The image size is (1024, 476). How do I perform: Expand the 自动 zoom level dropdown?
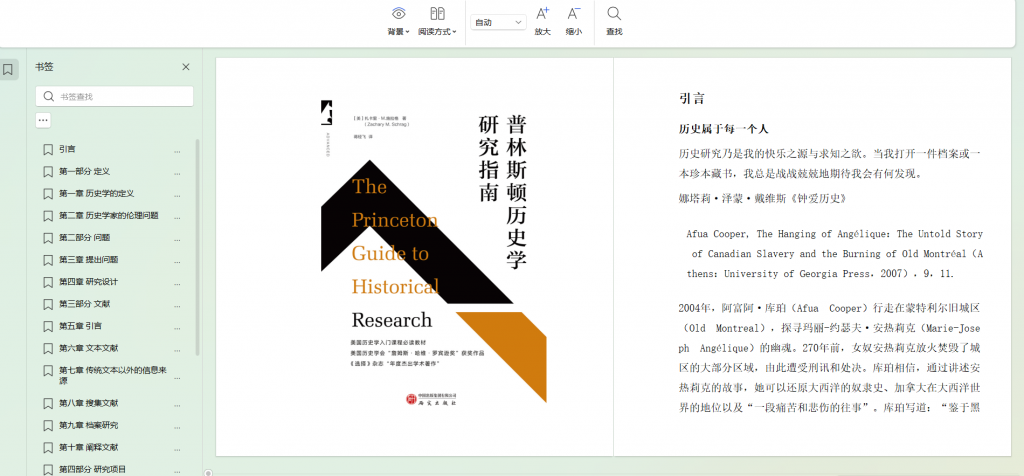(498, 22)
